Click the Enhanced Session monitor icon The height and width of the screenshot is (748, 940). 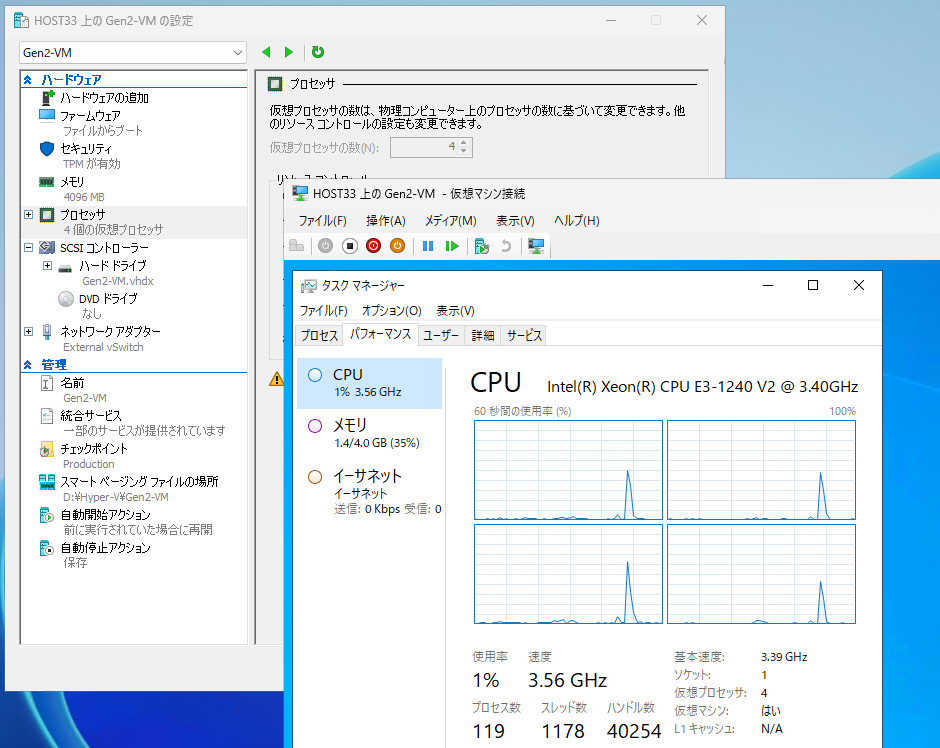point(536,246)
